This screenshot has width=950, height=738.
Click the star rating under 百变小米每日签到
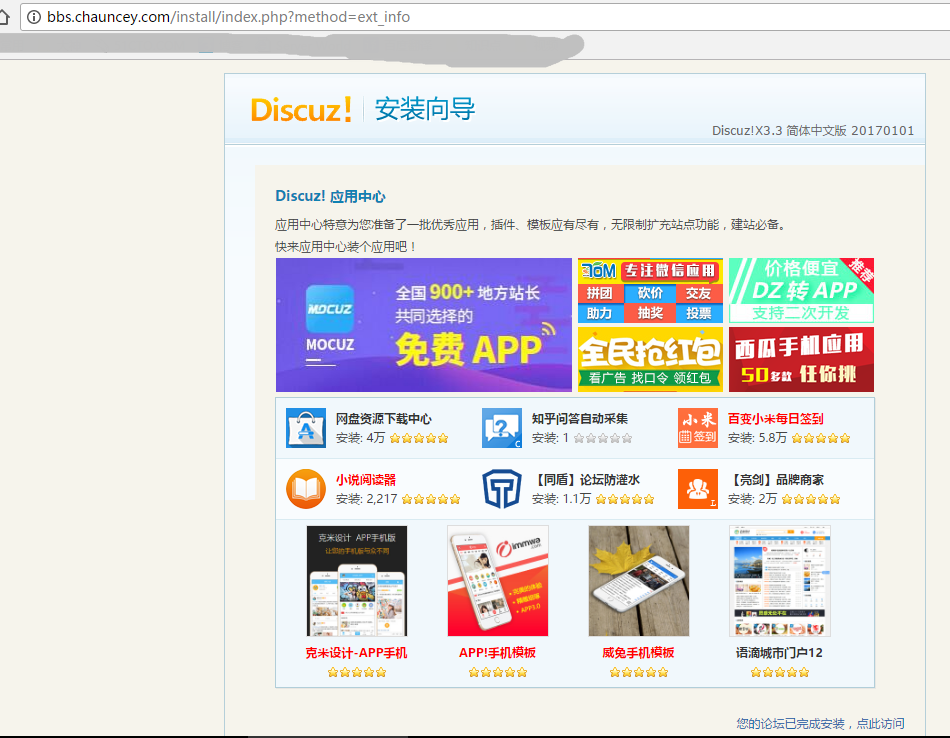pos(821,438)
